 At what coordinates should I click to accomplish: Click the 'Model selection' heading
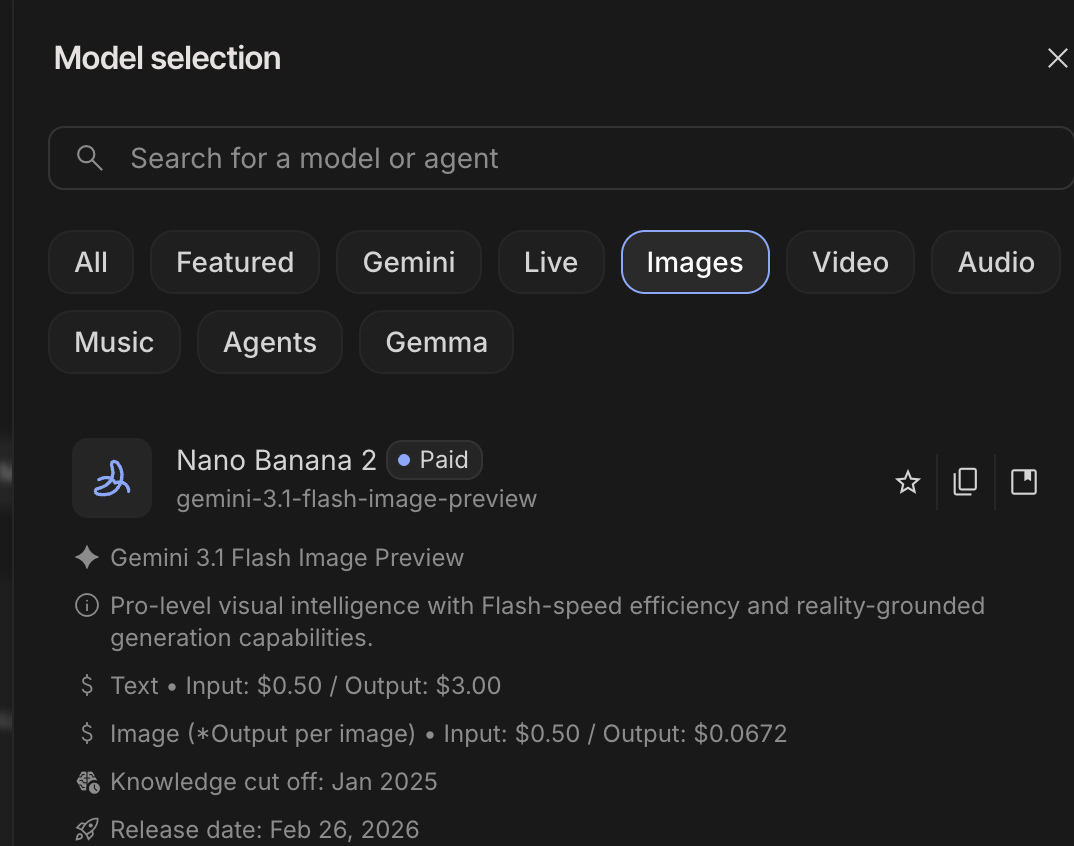click(x=167, y=58)
